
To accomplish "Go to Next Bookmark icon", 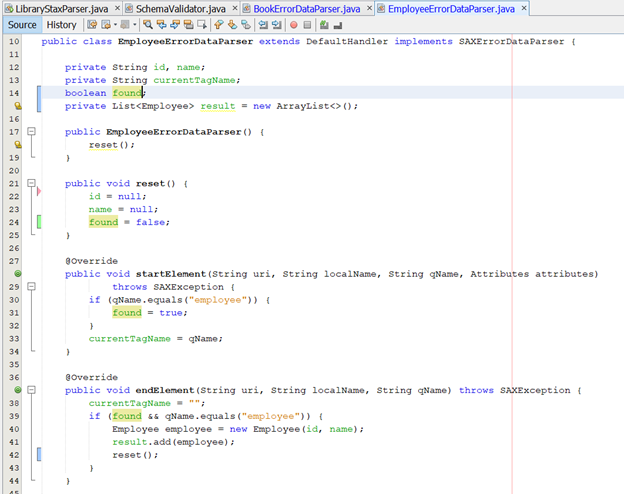I will pos(232,25).
